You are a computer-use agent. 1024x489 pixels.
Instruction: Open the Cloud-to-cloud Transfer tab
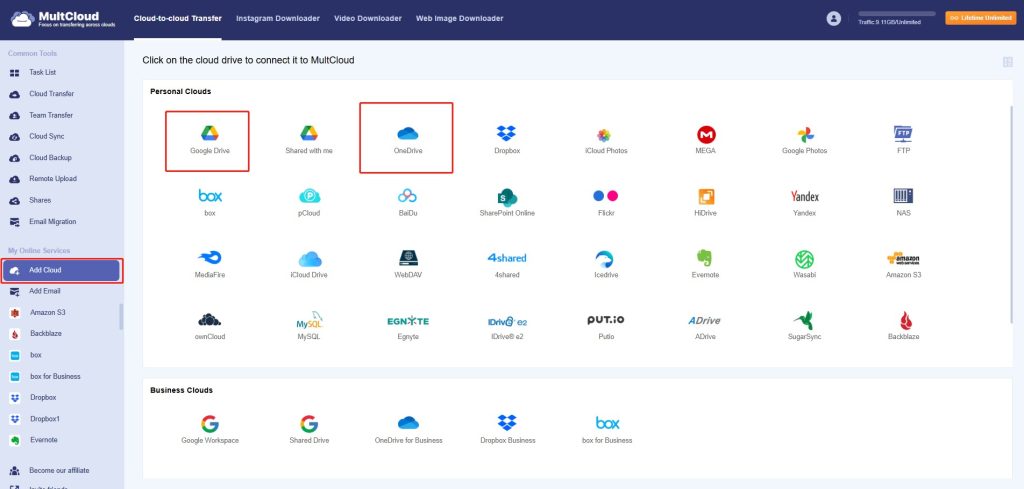coord(178,19)
